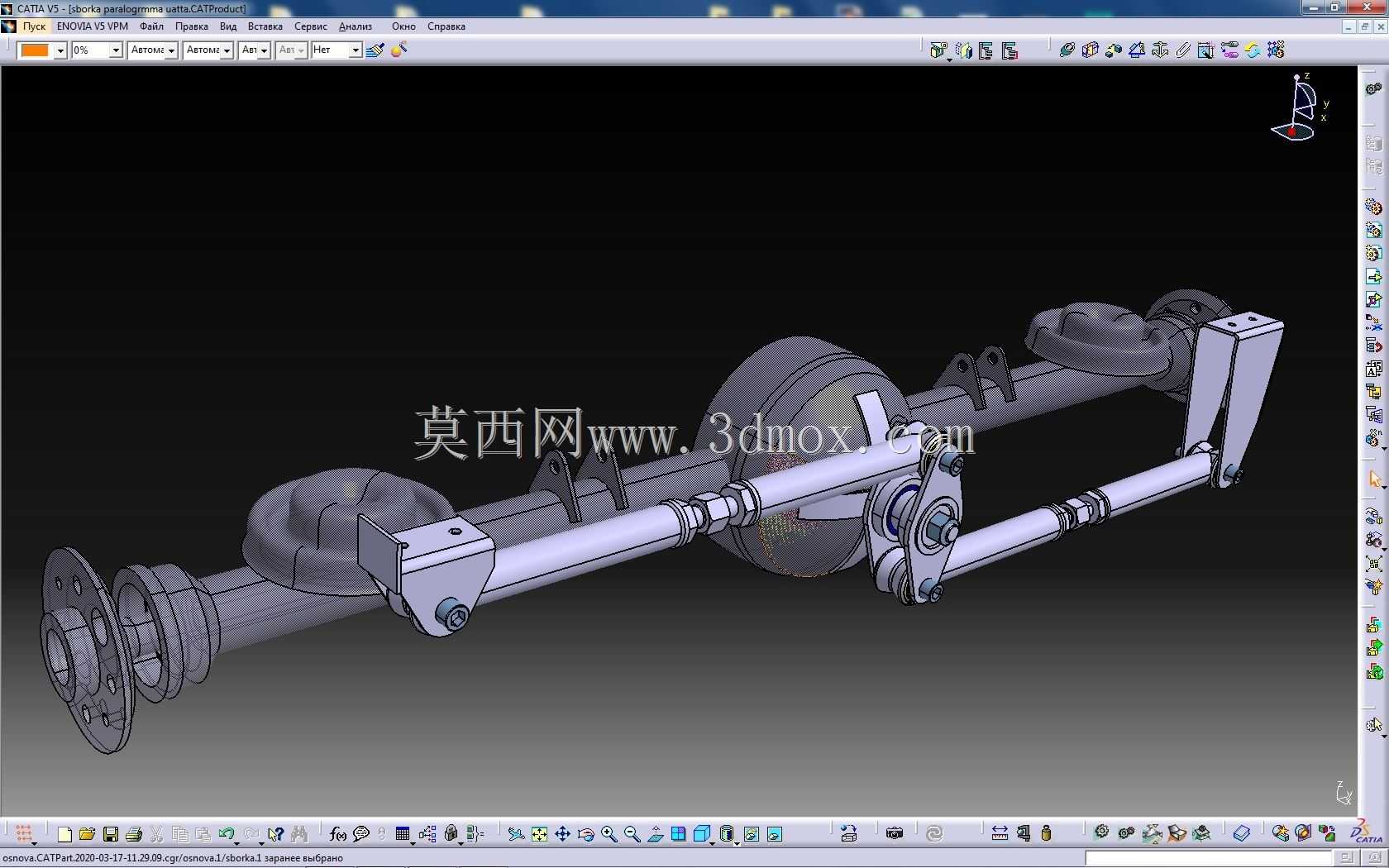Click the Fix Together paperclip icon
Viewport: 1389px width, 868px height.
pyautogui.click(x=1182, y=50)
